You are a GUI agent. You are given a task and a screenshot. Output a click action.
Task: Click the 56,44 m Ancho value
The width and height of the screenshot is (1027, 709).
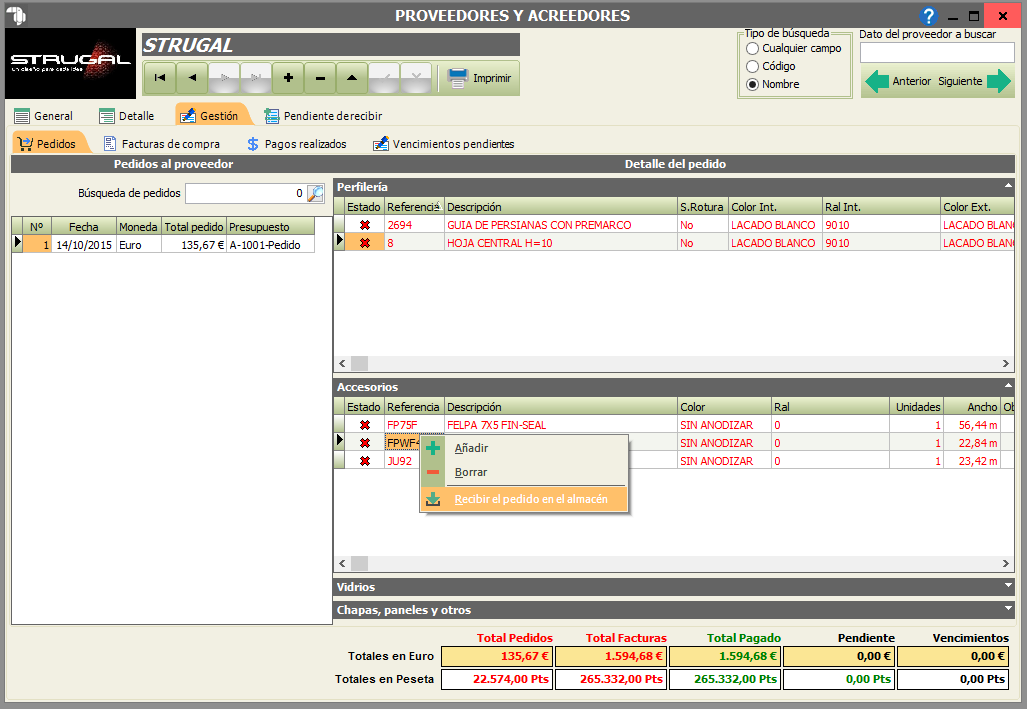point(972,425)
